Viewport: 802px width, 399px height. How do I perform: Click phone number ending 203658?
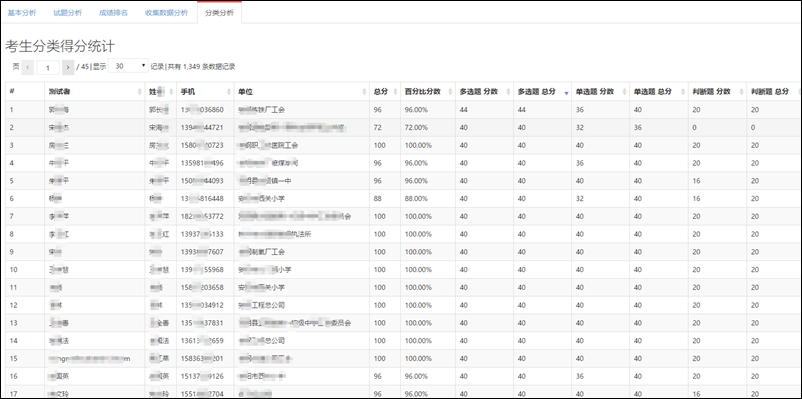click(x=202, y=287)
